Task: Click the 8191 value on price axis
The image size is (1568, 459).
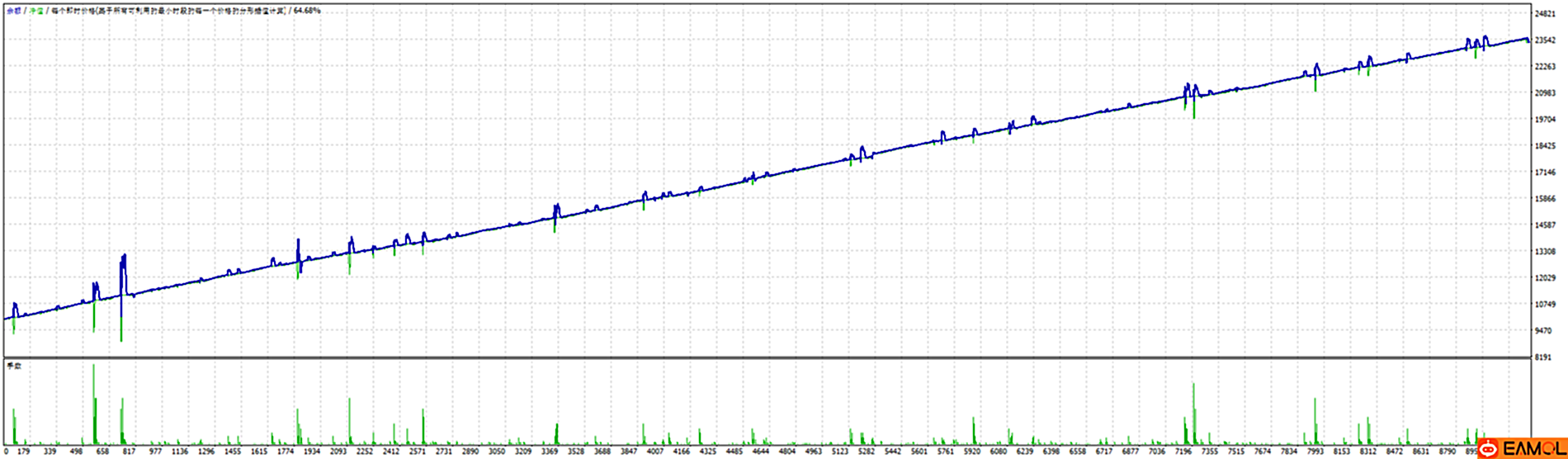Action: [1543, 357]
